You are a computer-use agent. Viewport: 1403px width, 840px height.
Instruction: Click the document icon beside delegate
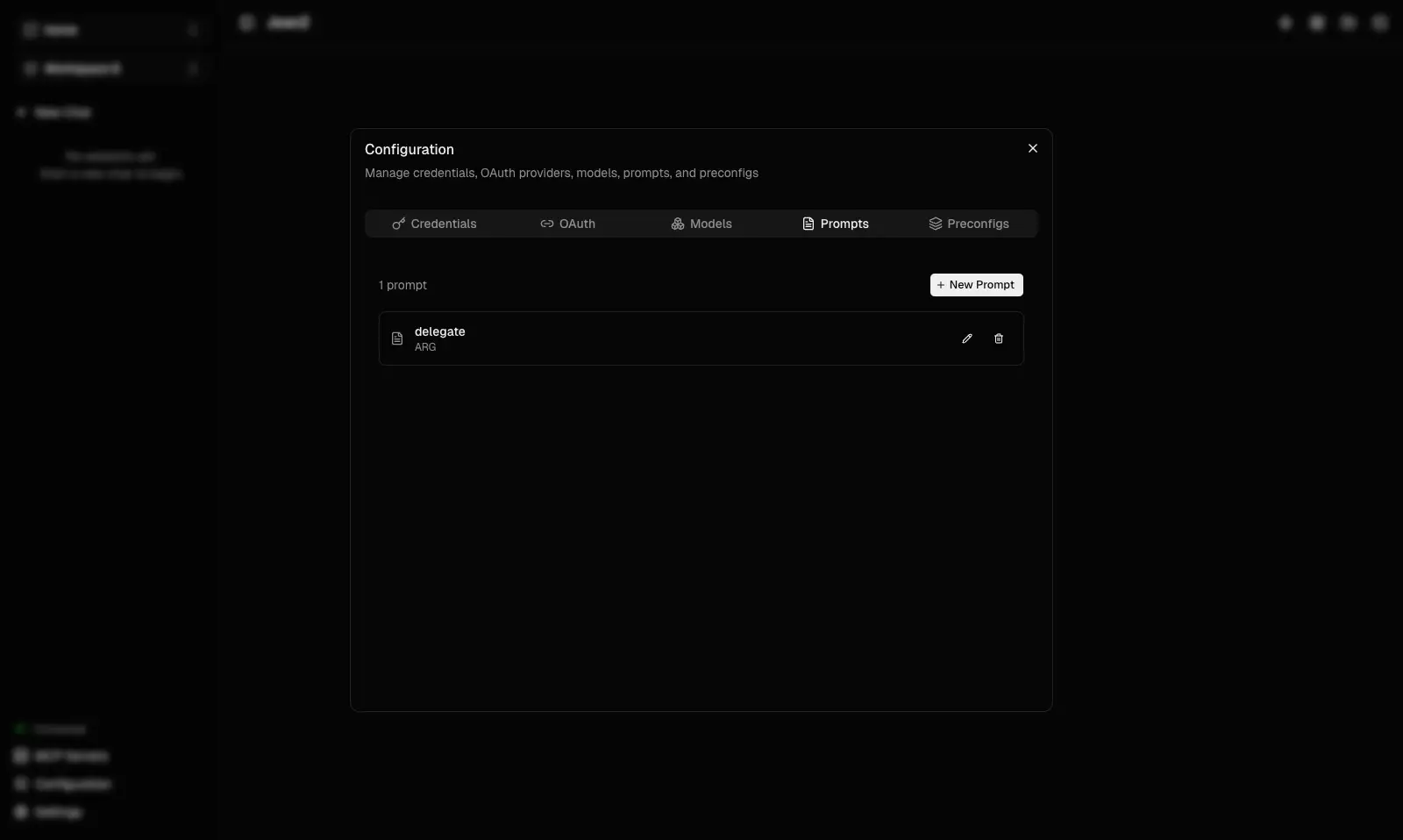point(398,338)
